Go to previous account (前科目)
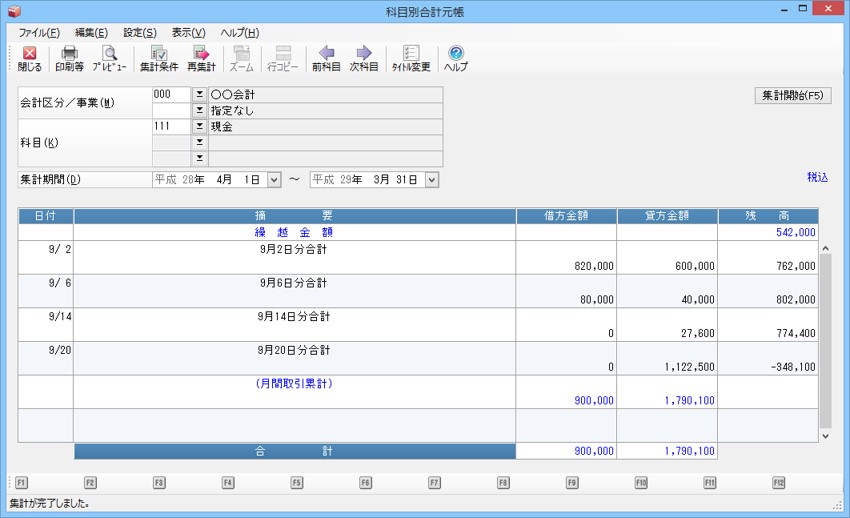 click(326, 58)
